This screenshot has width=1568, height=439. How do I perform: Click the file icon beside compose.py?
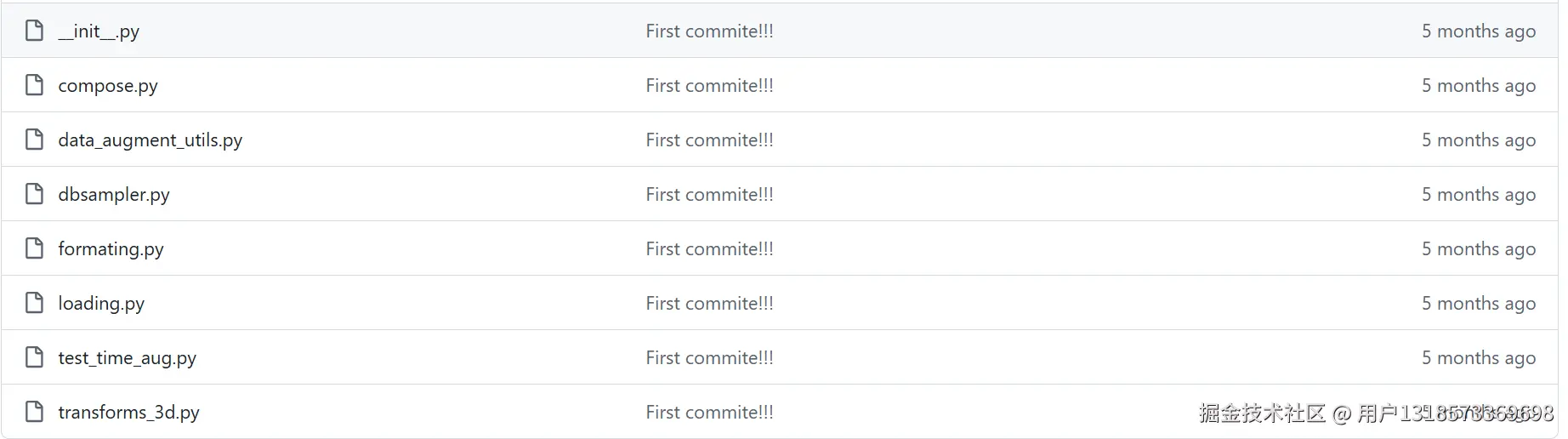pyautogui.click(x=34, y=85)
